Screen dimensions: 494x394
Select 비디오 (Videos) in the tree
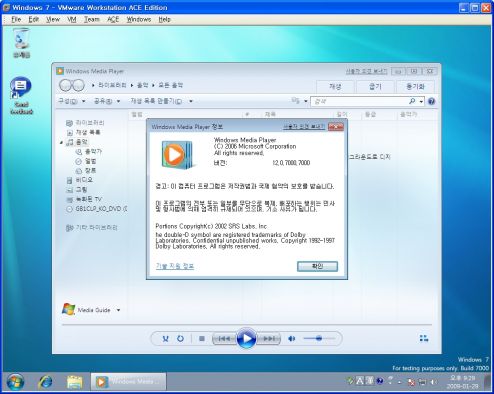80,180
